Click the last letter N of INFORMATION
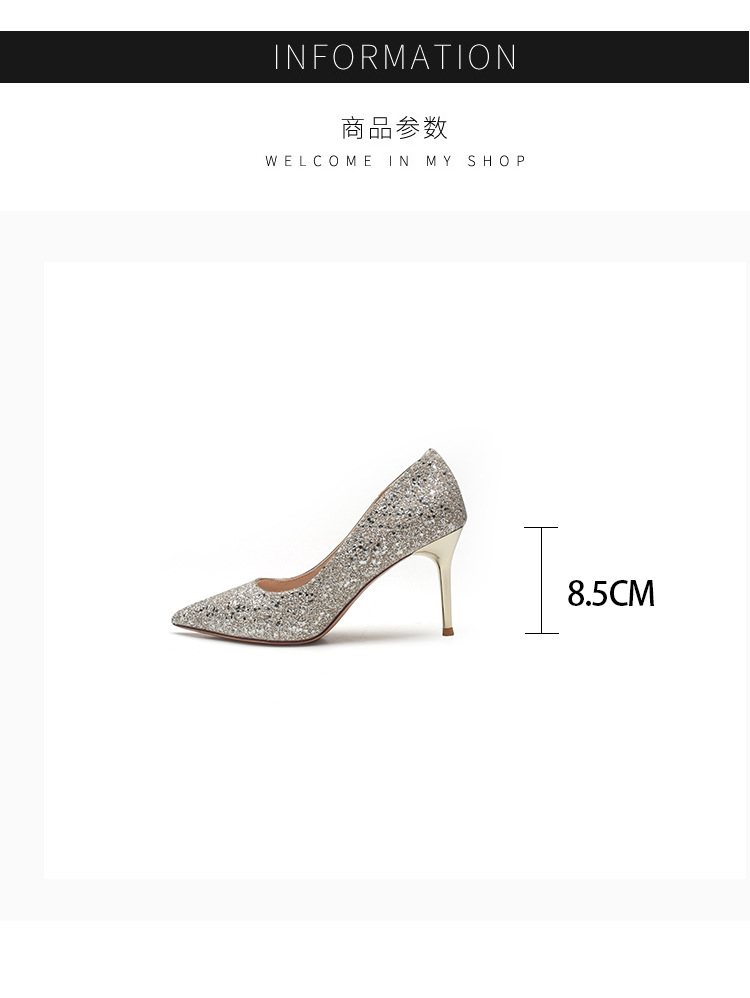 [507, 57]
